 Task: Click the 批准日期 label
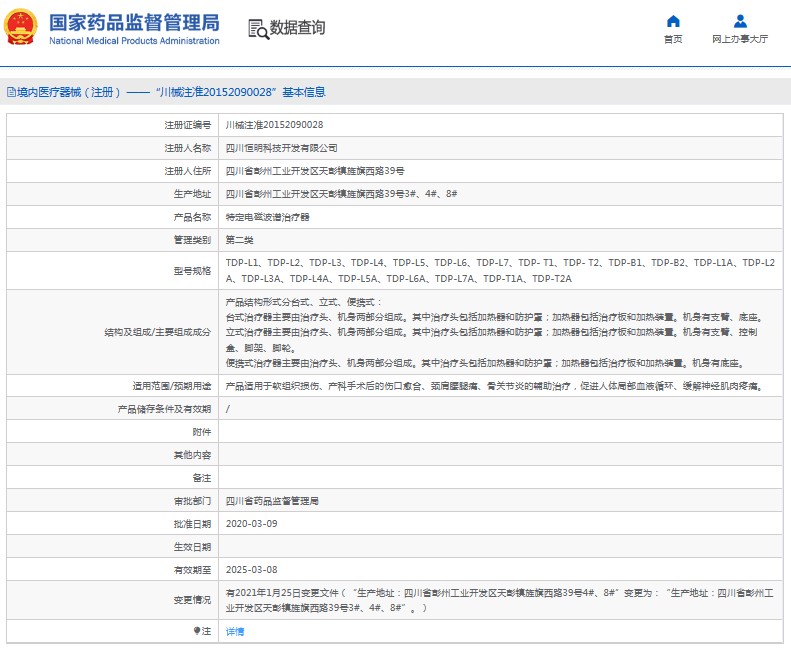click(192, 524)
